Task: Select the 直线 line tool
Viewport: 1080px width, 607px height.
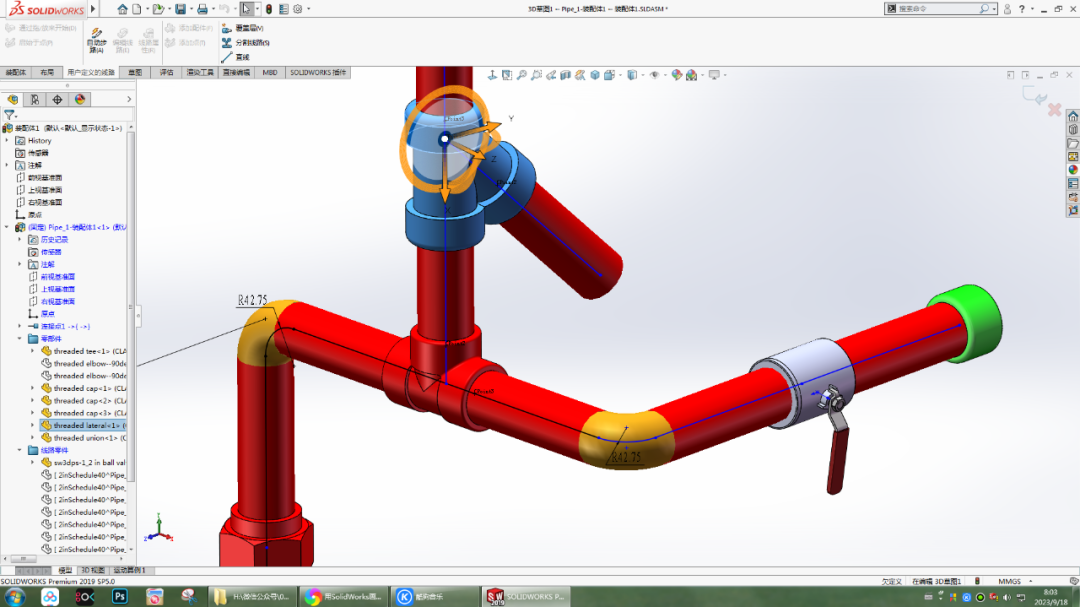Action: [x=236, y=57]
